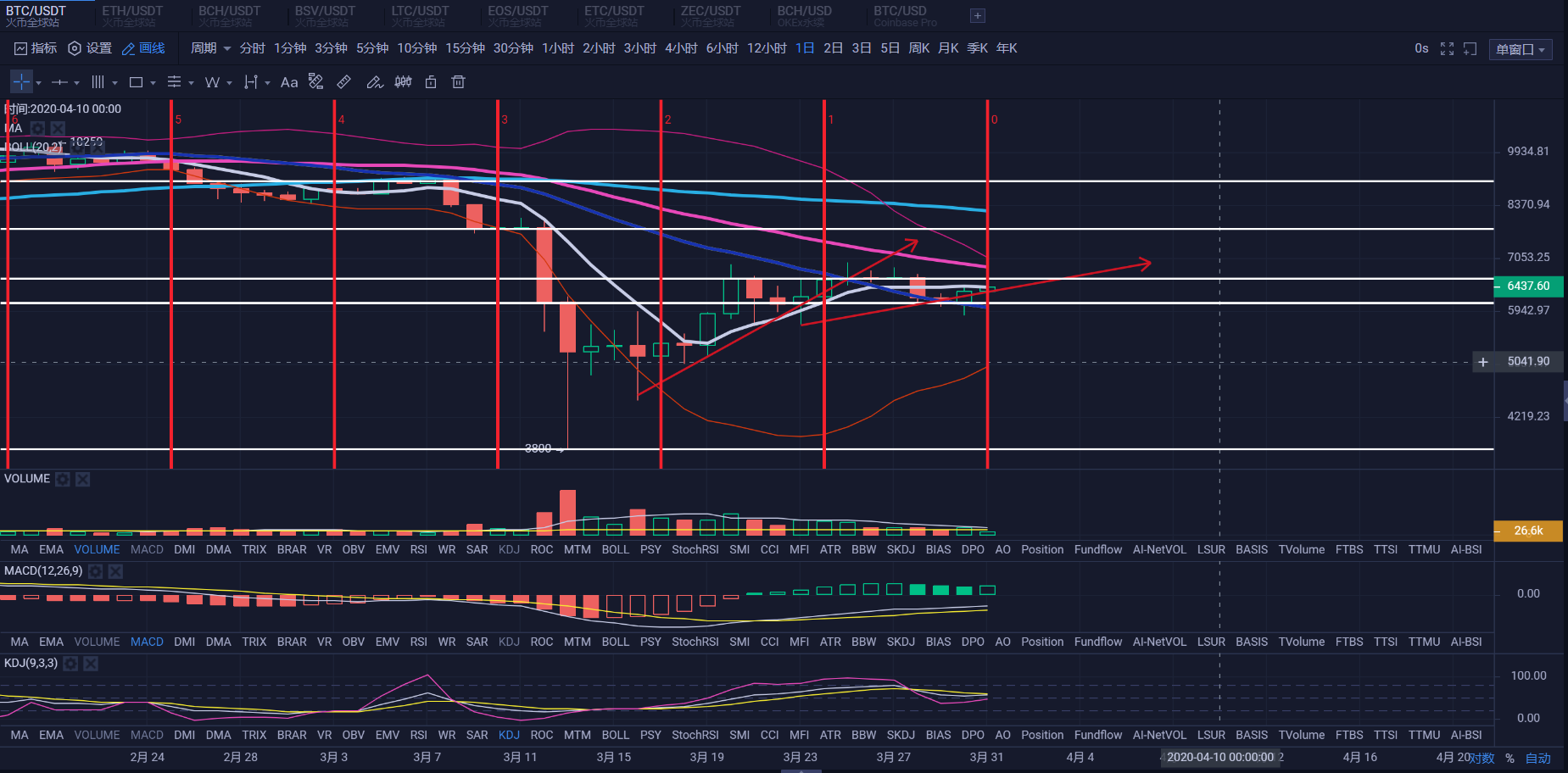
Task: Click the 6437.60 current price label
Action: (x=1528, y=286)
